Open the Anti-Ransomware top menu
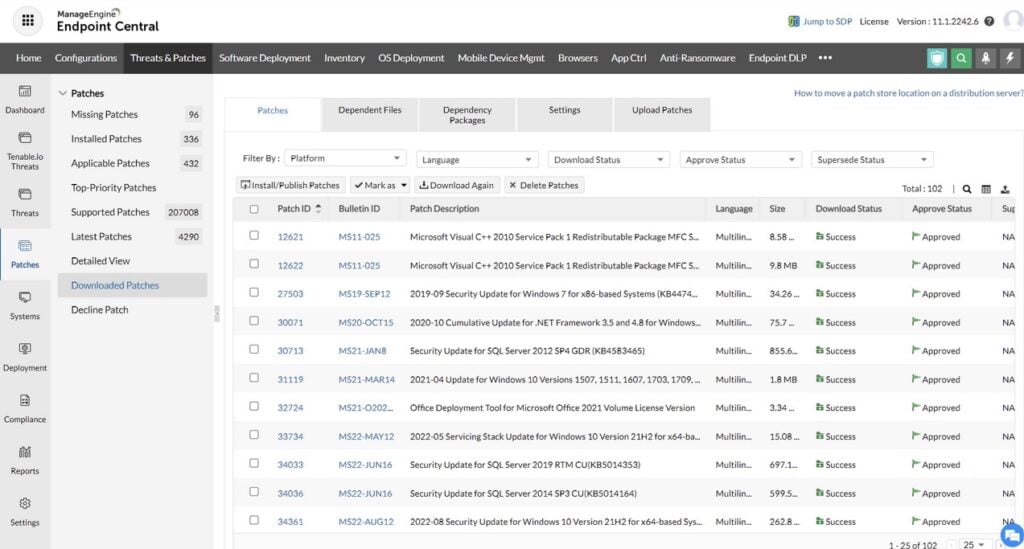This screenshot has width=1024, height=549. pos(697,58)
